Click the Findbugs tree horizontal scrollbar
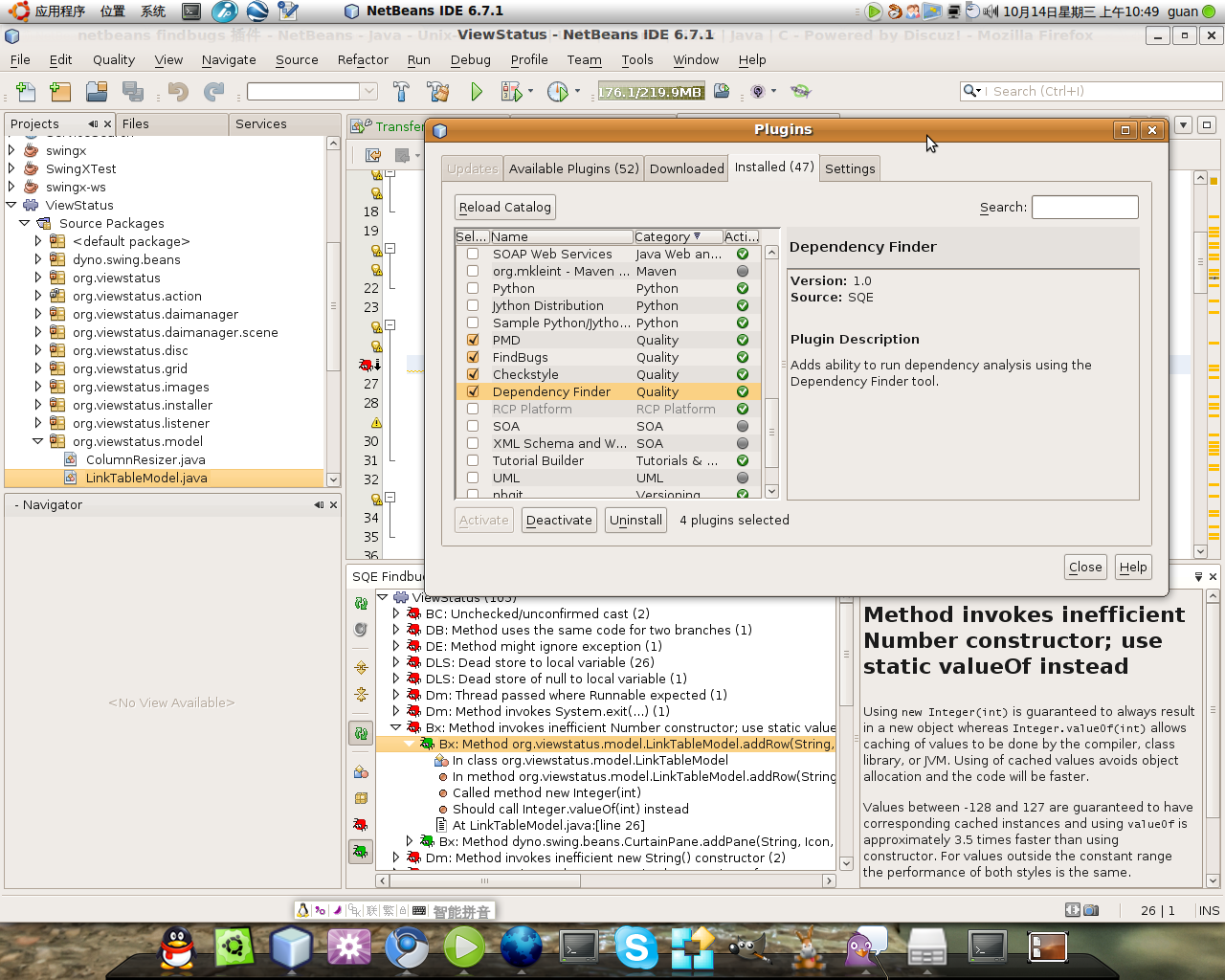Screen dimensions: 1225x980 (x=606, y=880)
